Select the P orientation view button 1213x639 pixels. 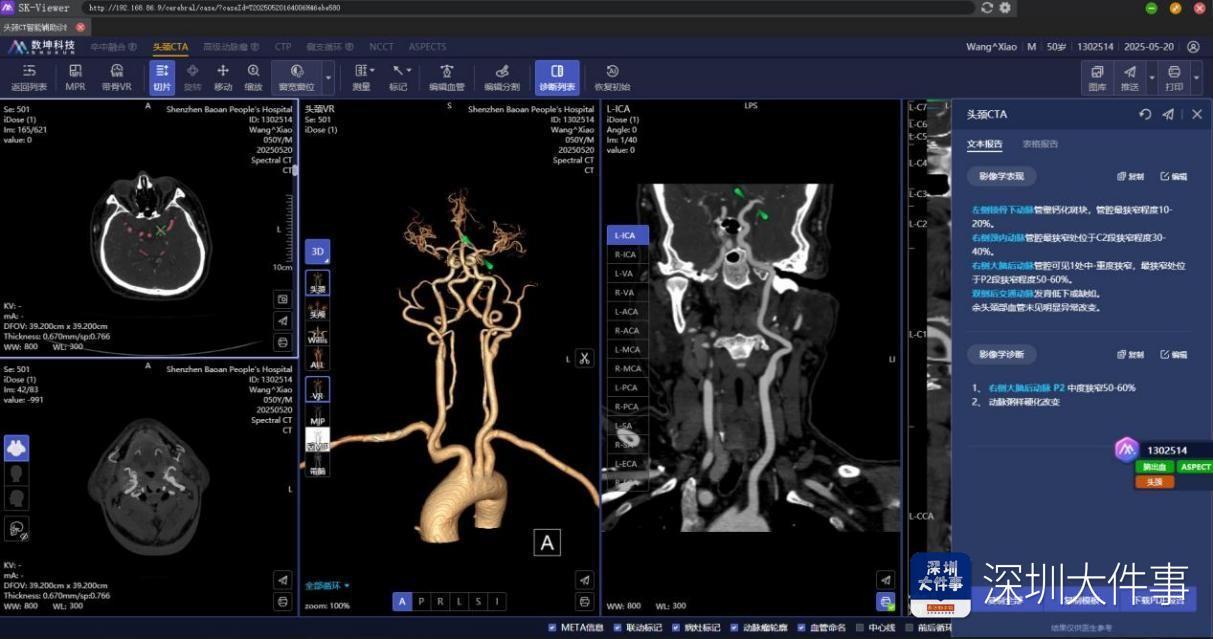click(421, 601)
